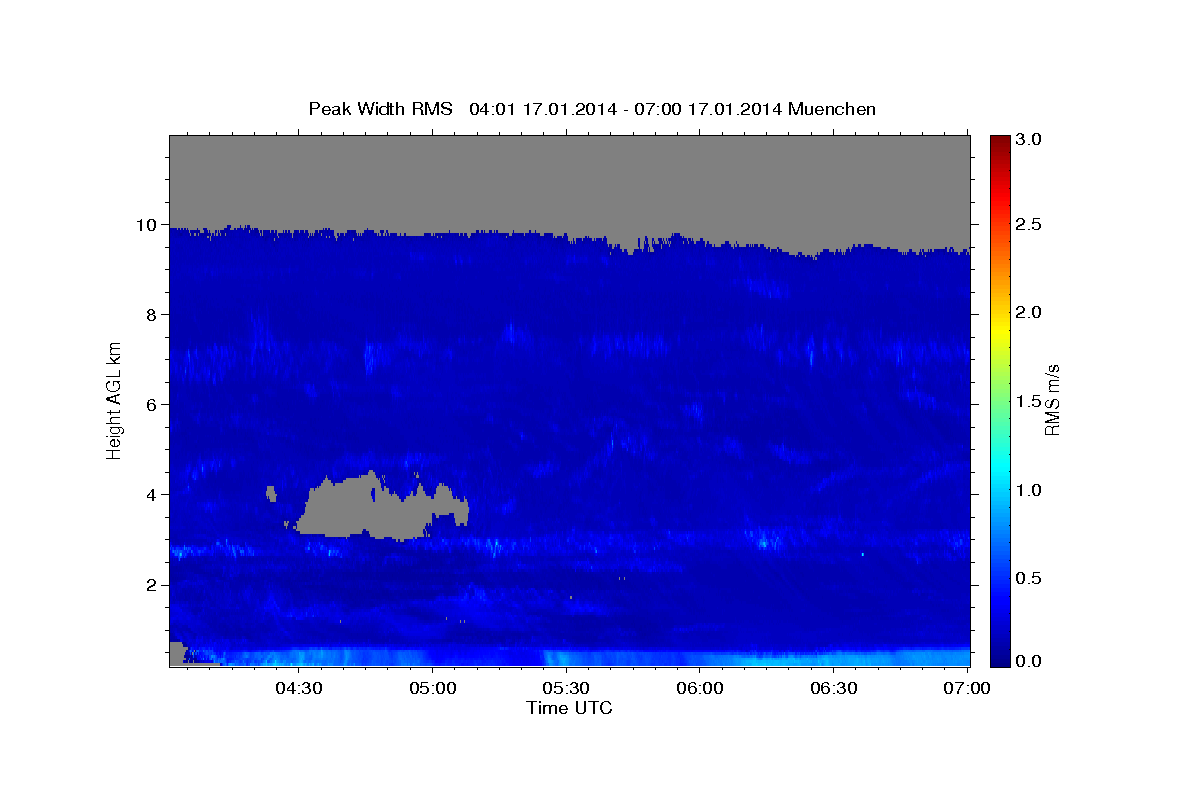Image resolution: width=1200 pixels, height=800 pixels.
Task: Click the colorbar value 2.0
Action: [x=1030, y=312]
